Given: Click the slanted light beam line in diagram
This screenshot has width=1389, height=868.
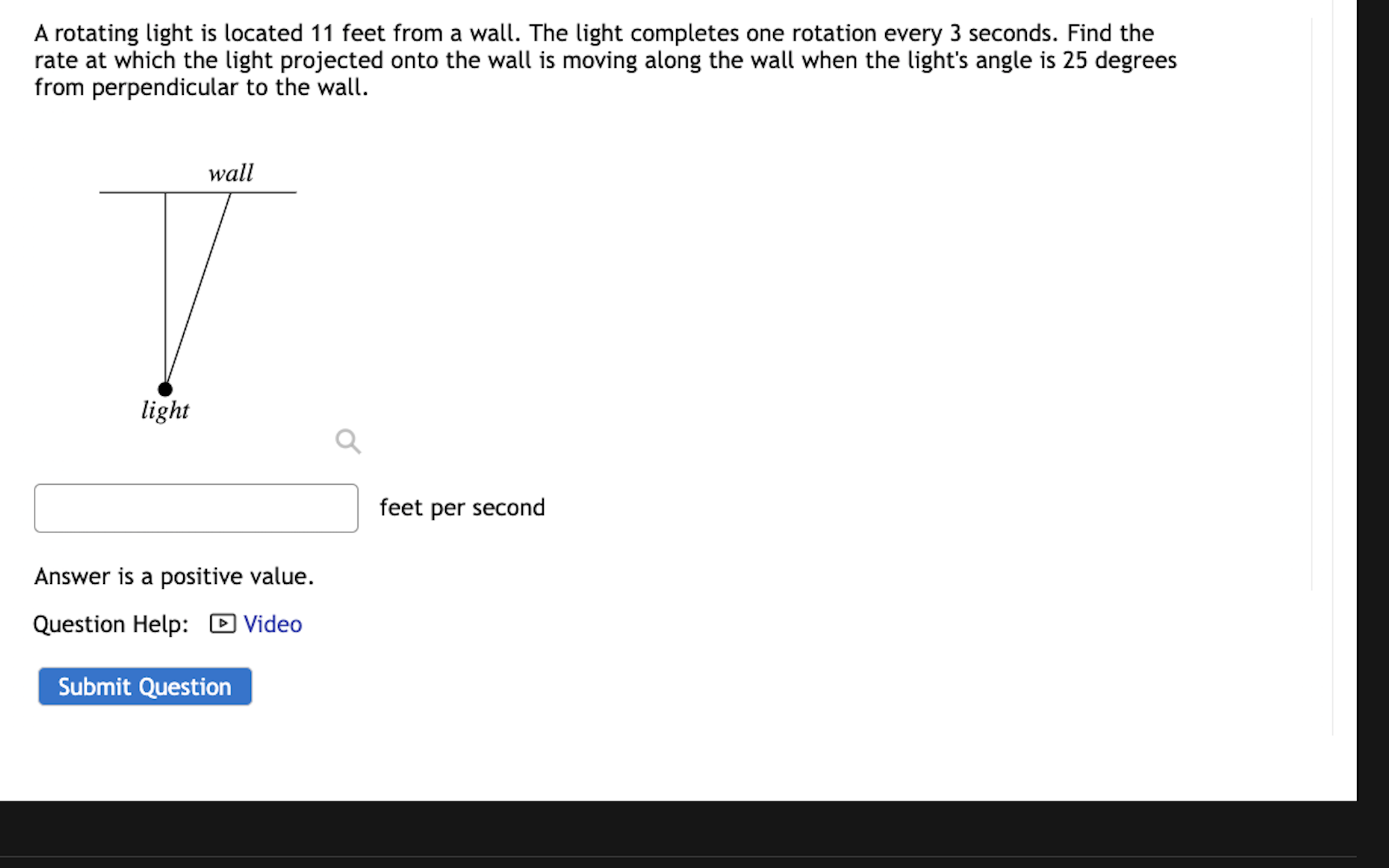Looking at the screenshot, I should pos(198,290).
